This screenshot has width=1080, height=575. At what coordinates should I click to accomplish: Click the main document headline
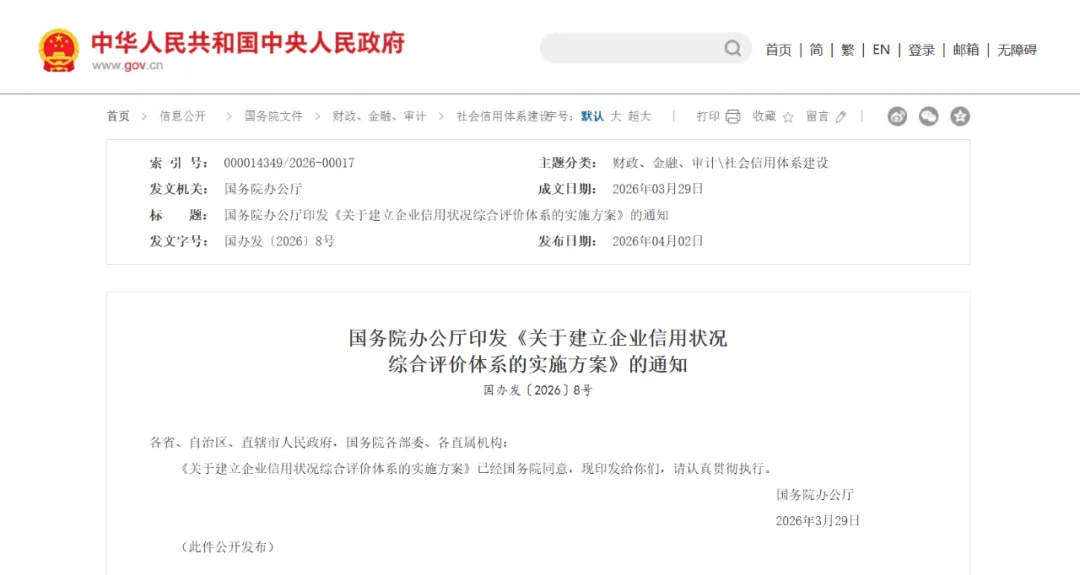pos(538,351)
